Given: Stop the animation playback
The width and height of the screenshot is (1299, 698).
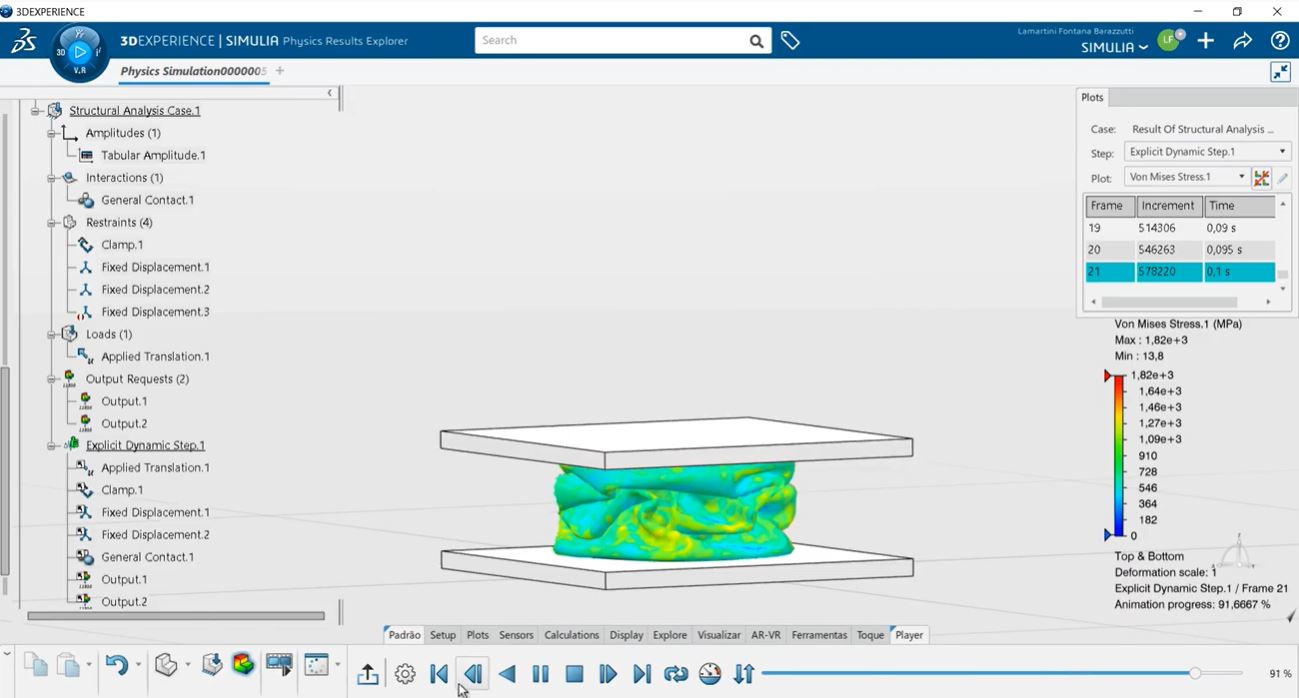Looking at the screenshot, I should [x=574, y=674].
